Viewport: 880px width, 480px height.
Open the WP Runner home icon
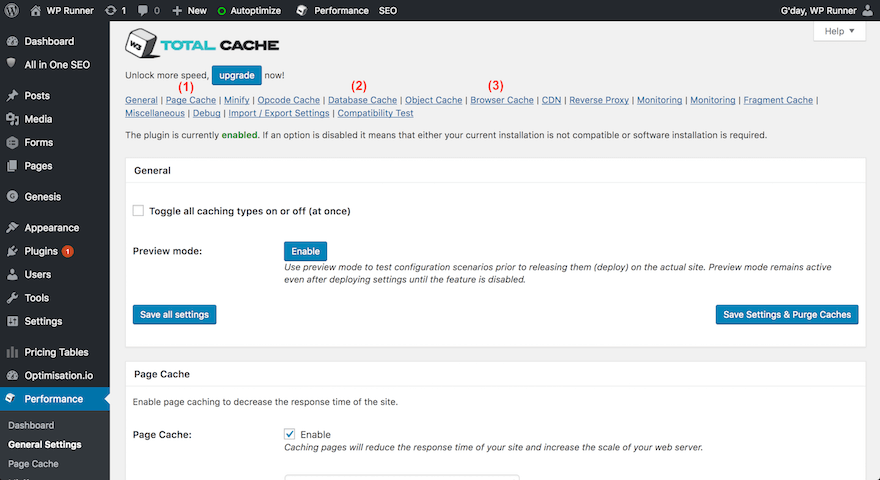click(35, 10)
